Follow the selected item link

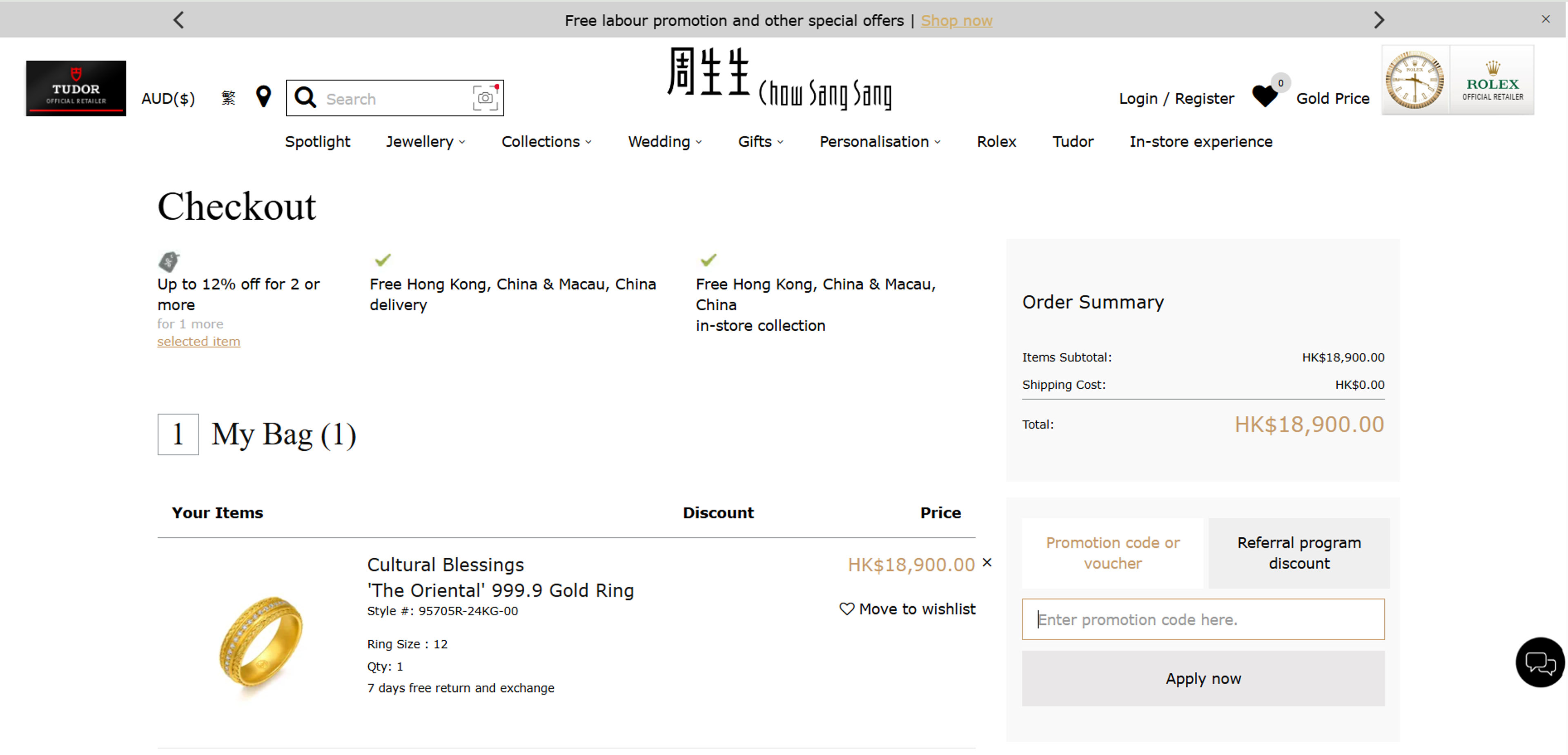[198, 342]
